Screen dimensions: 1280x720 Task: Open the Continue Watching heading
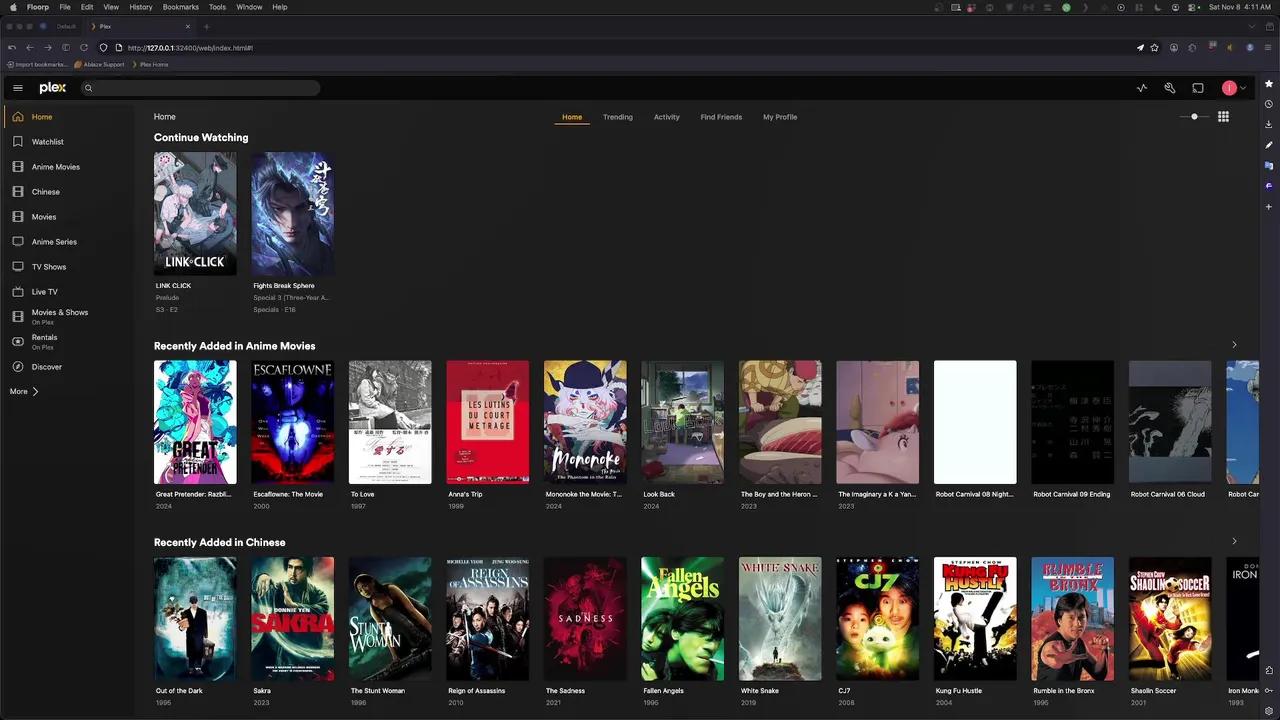[x=201, y=138]
